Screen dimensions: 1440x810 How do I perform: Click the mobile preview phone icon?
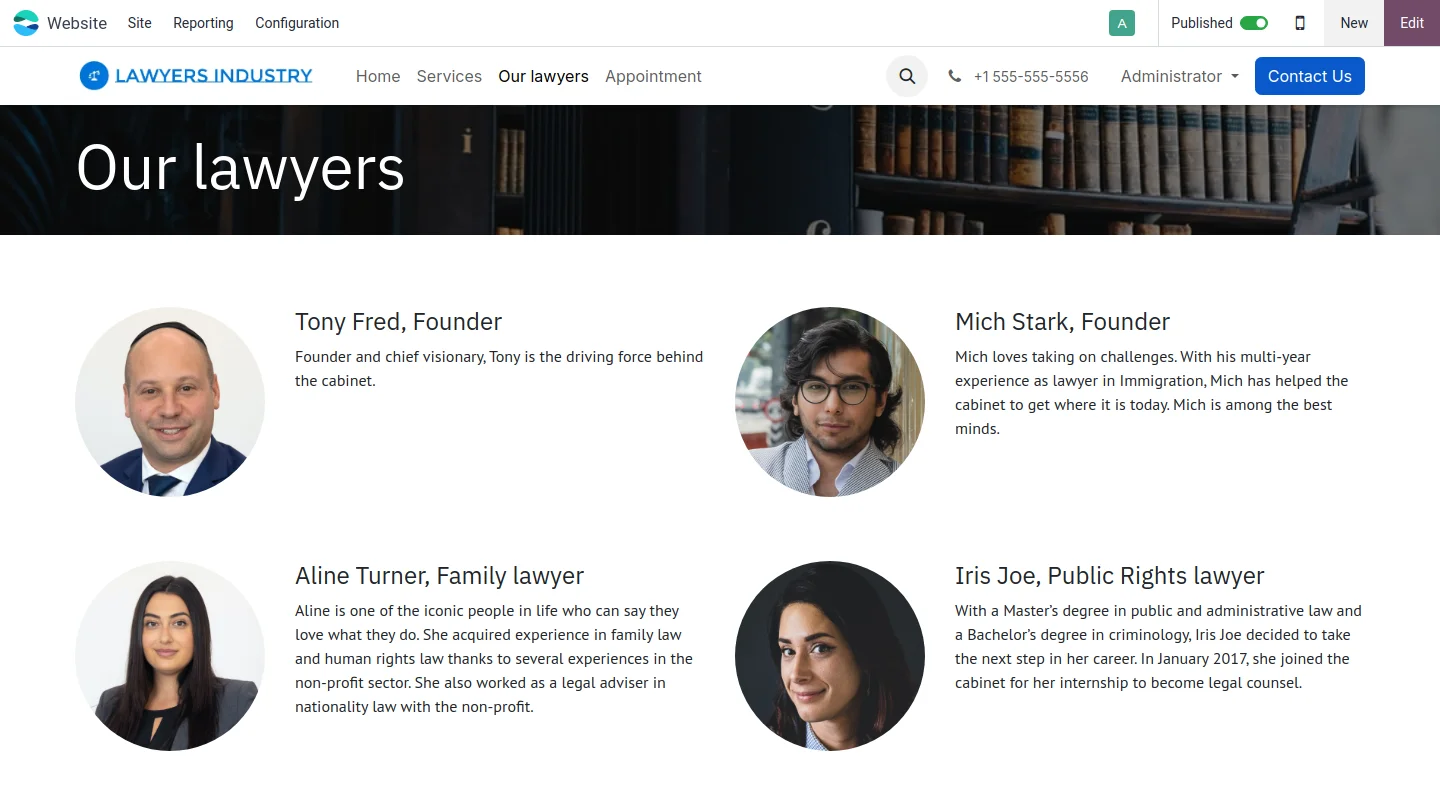[x=1300, y=23]
